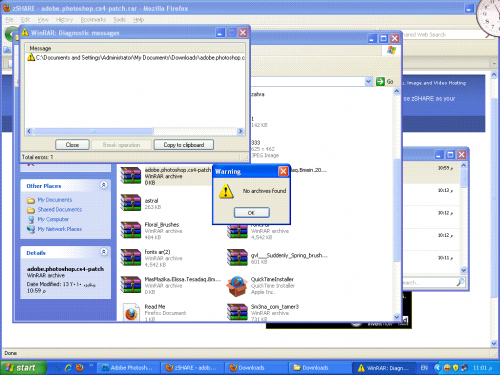Image resolution: width=500 pixels, height=375 pixels.
Task: Switch to Adobe Photoshop taskbar item
Action: tap(128, 368)
